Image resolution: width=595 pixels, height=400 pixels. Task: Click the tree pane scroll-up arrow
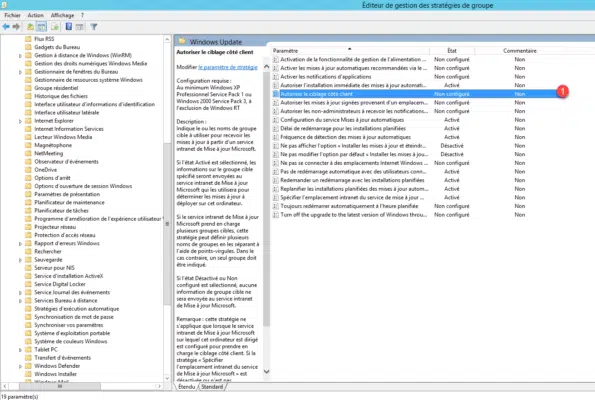(167, 39)
